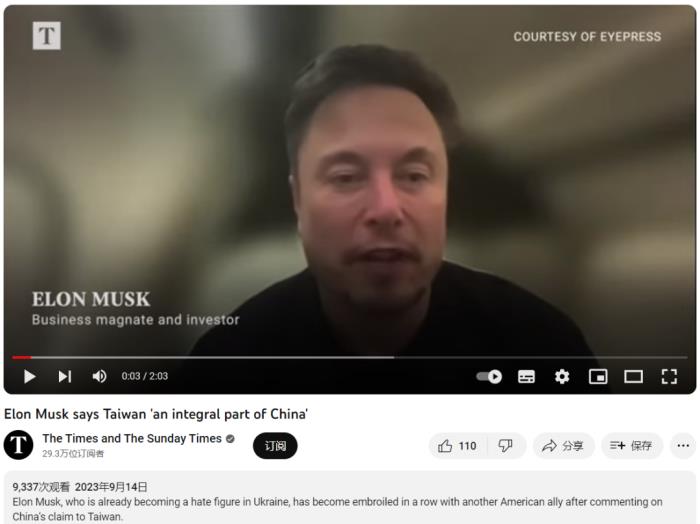Turn on subtitles with captions icon
The width and height of the screenshot is (700, 524).
point(526,376)
